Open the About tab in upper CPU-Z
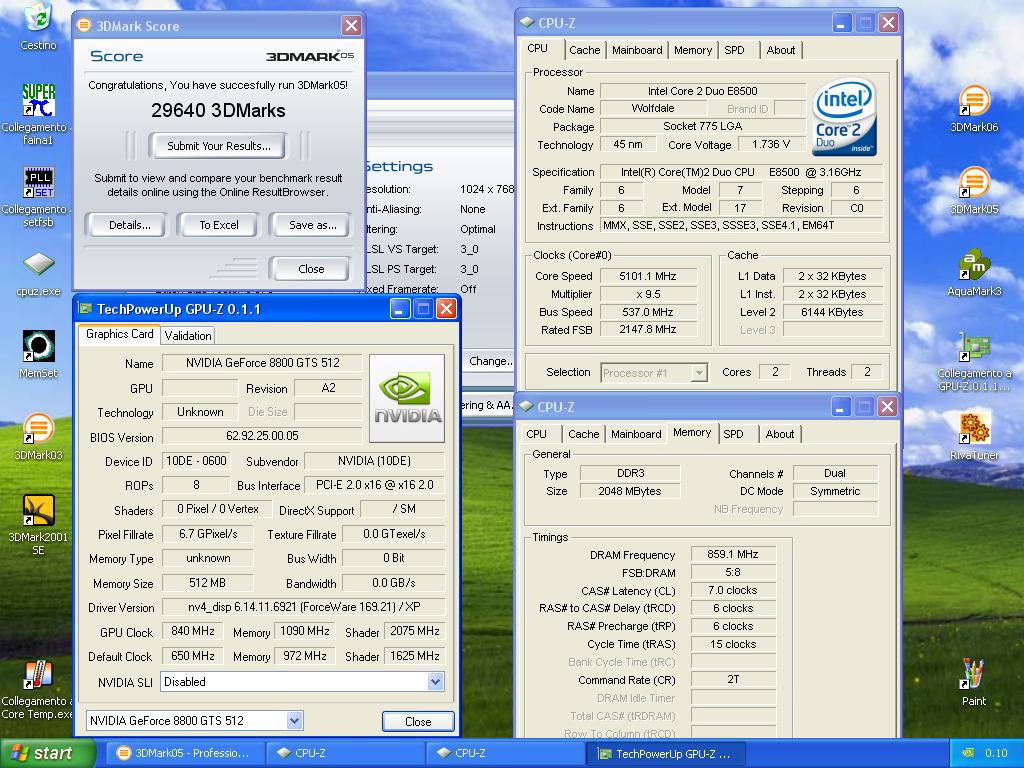Image resolution: width=1024 pixels, height=768 pixels. click(781, 50)
